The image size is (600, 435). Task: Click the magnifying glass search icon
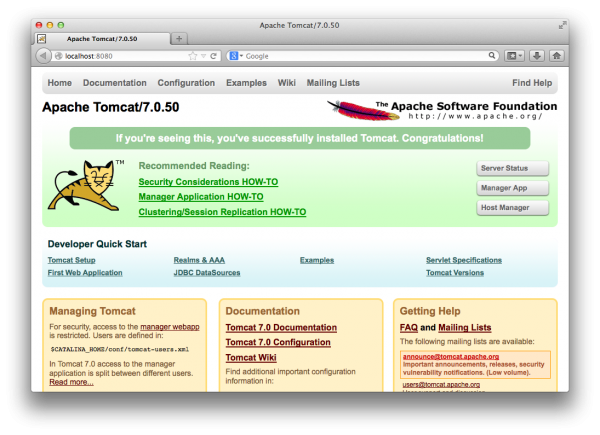pos(492,55)
